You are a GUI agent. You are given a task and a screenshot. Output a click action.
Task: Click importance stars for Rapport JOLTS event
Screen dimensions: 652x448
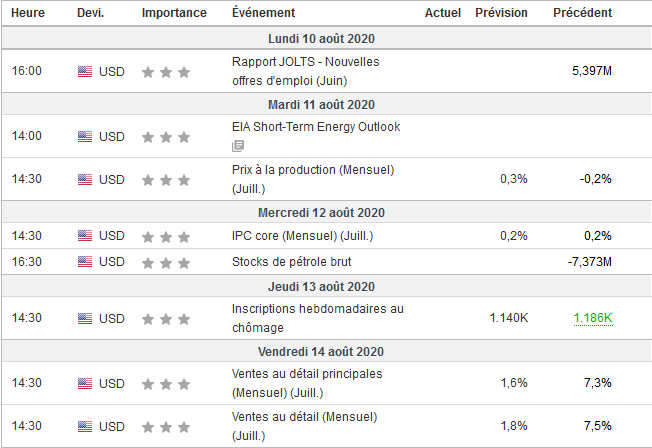tap(165, 72)
